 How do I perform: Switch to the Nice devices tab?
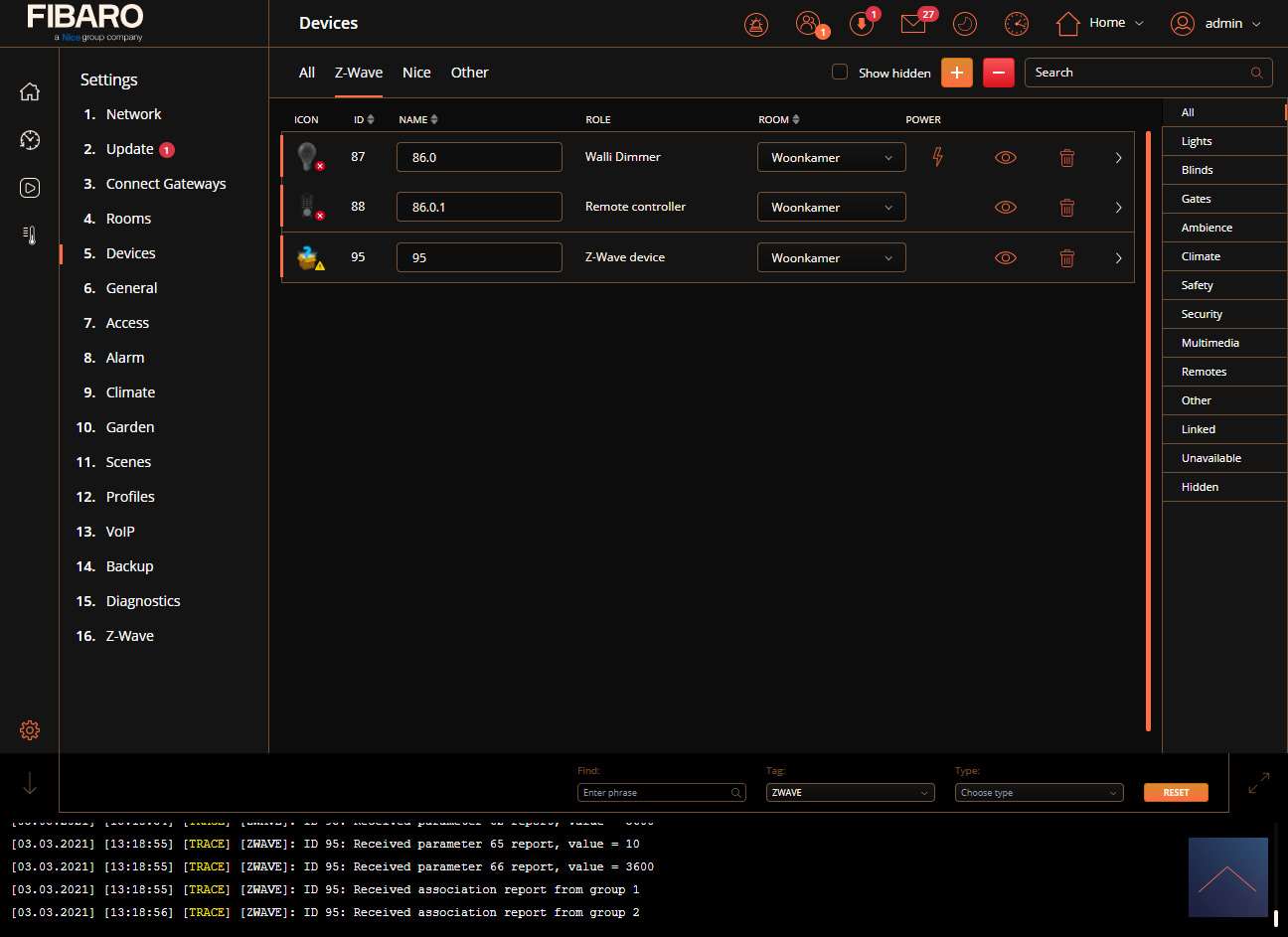tap(416, 73)
